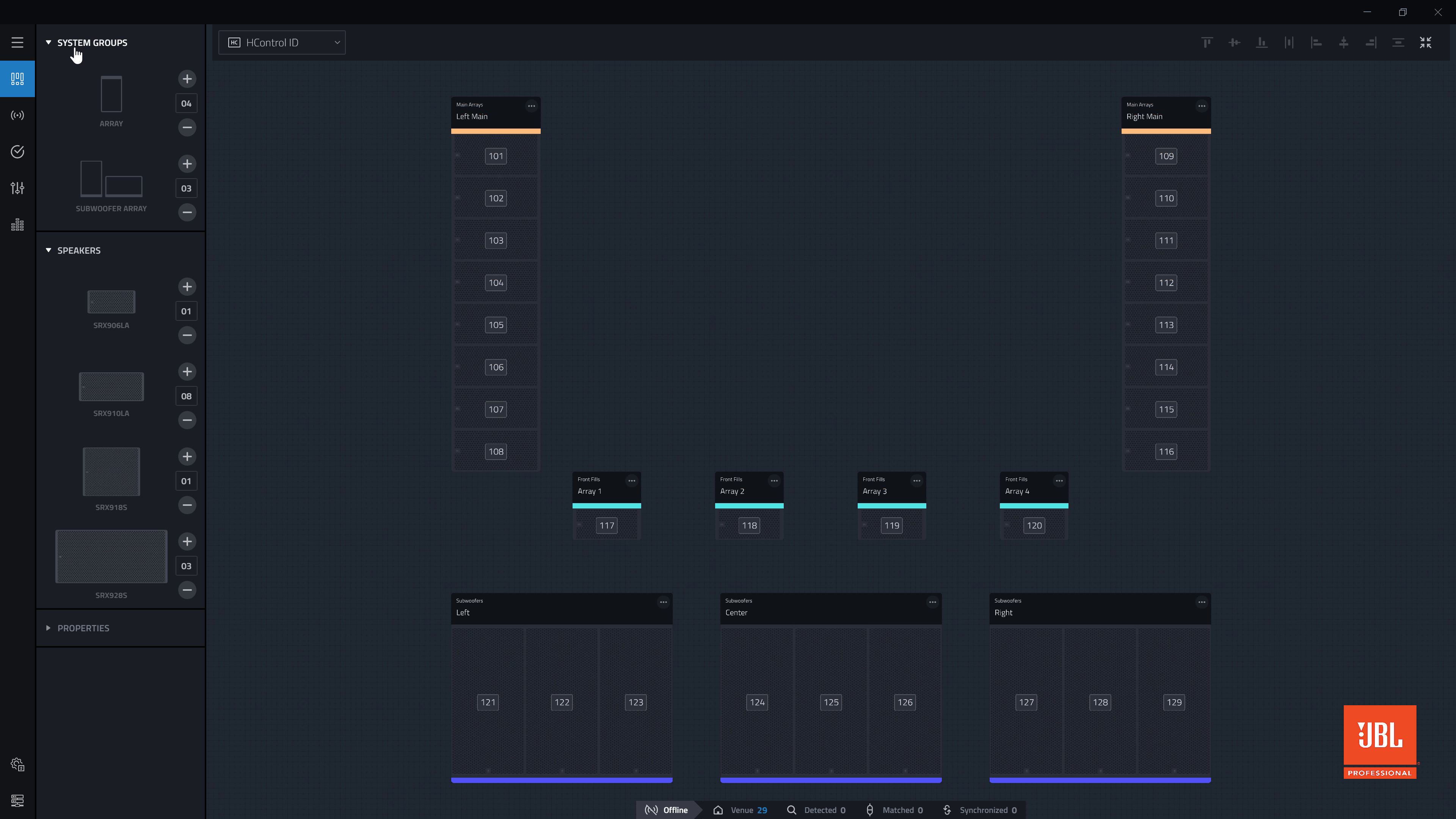Click the Array count field showing 04
The width and height of the screenshot is (1456, 819).
pos(187,104)
